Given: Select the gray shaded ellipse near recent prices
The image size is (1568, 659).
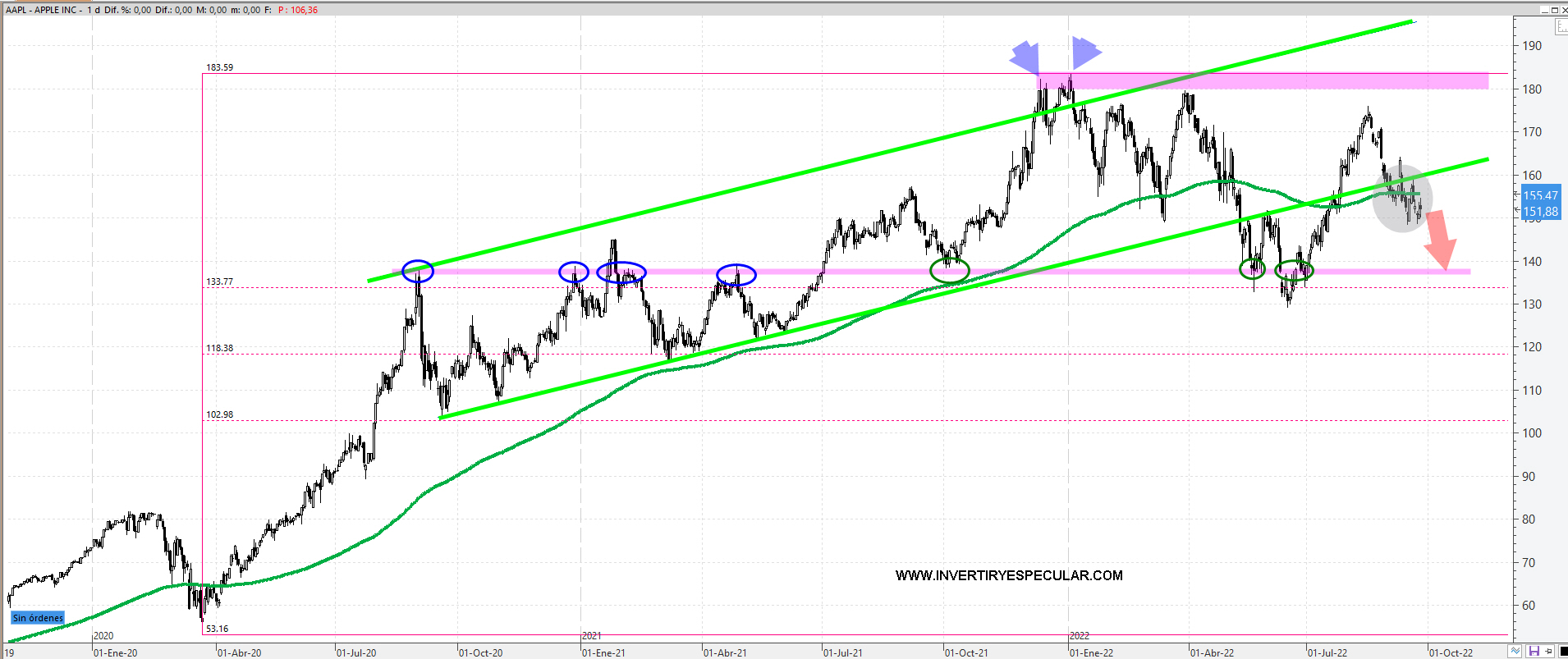Looking at the screenshot, I should (1403, 201).
